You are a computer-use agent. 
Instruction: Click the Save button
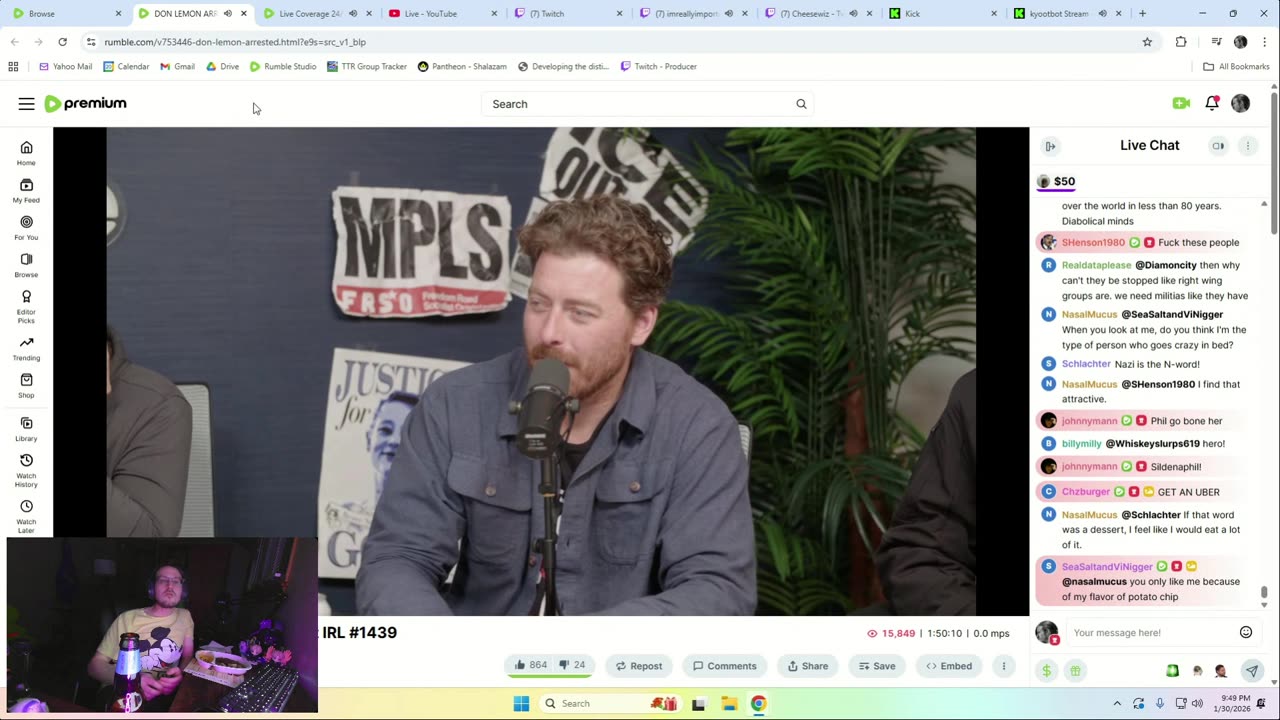tap(876, 666)
